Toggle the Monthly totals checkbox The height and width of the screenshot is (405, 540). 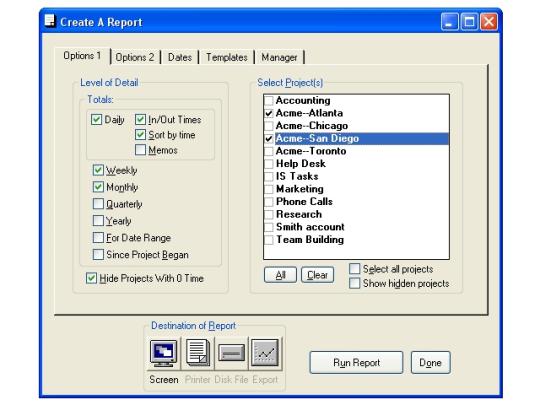tap(98, 187)
